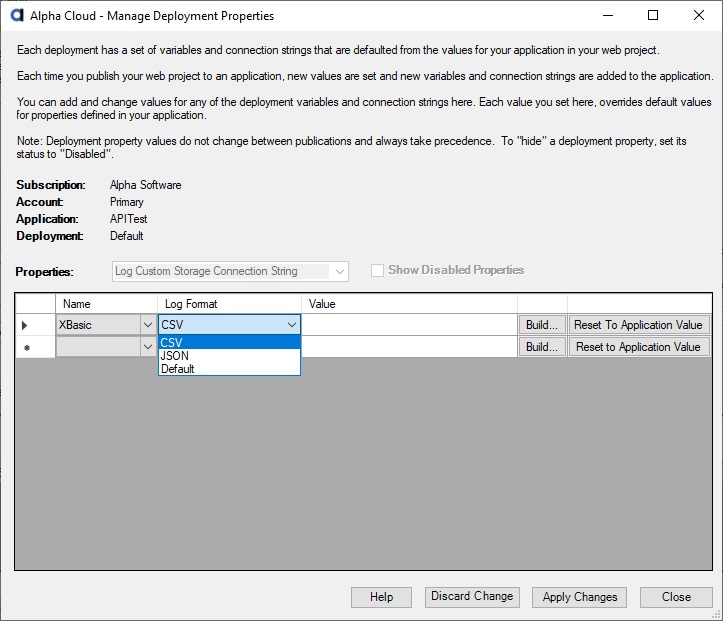Click the Value column header
The height and width of the screenshot is (621, 723).
coord(409,304)
